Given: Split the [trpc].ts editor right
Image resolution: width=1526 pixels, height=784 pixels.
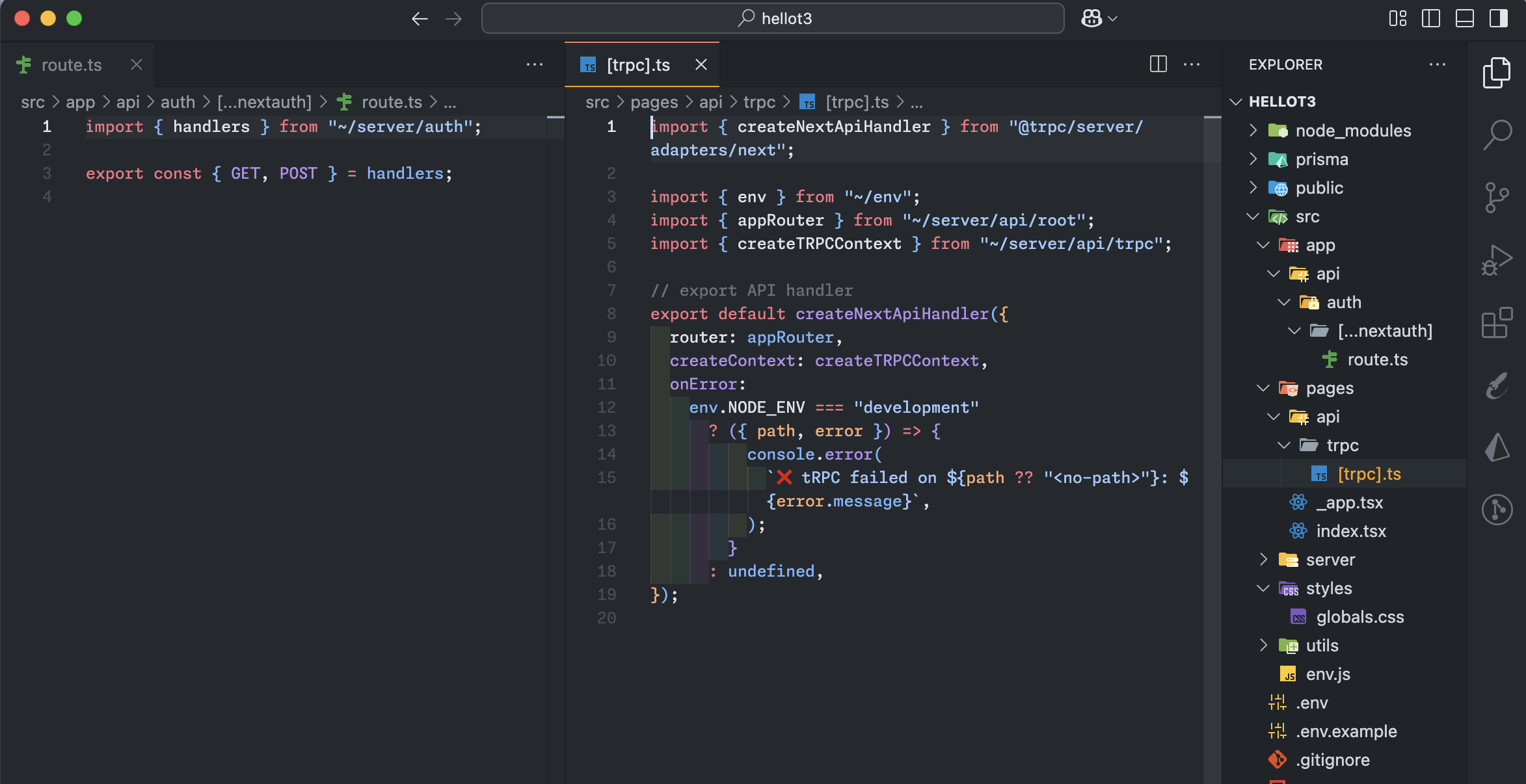Looking at the screenshot, I should (x=1158, y=64).
